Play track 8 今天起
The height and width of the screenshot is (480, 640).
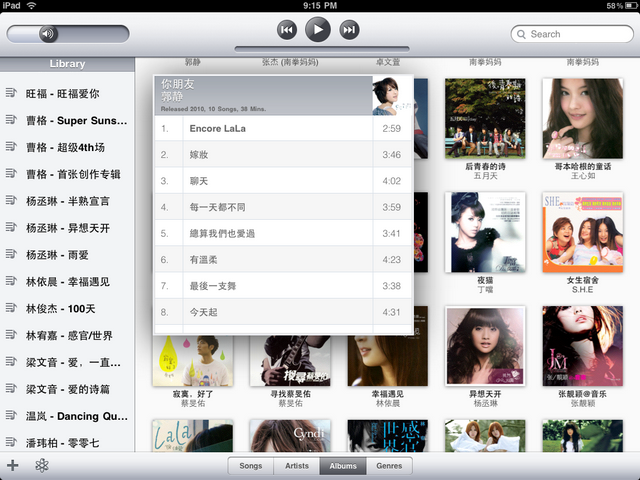pos(283,312)
